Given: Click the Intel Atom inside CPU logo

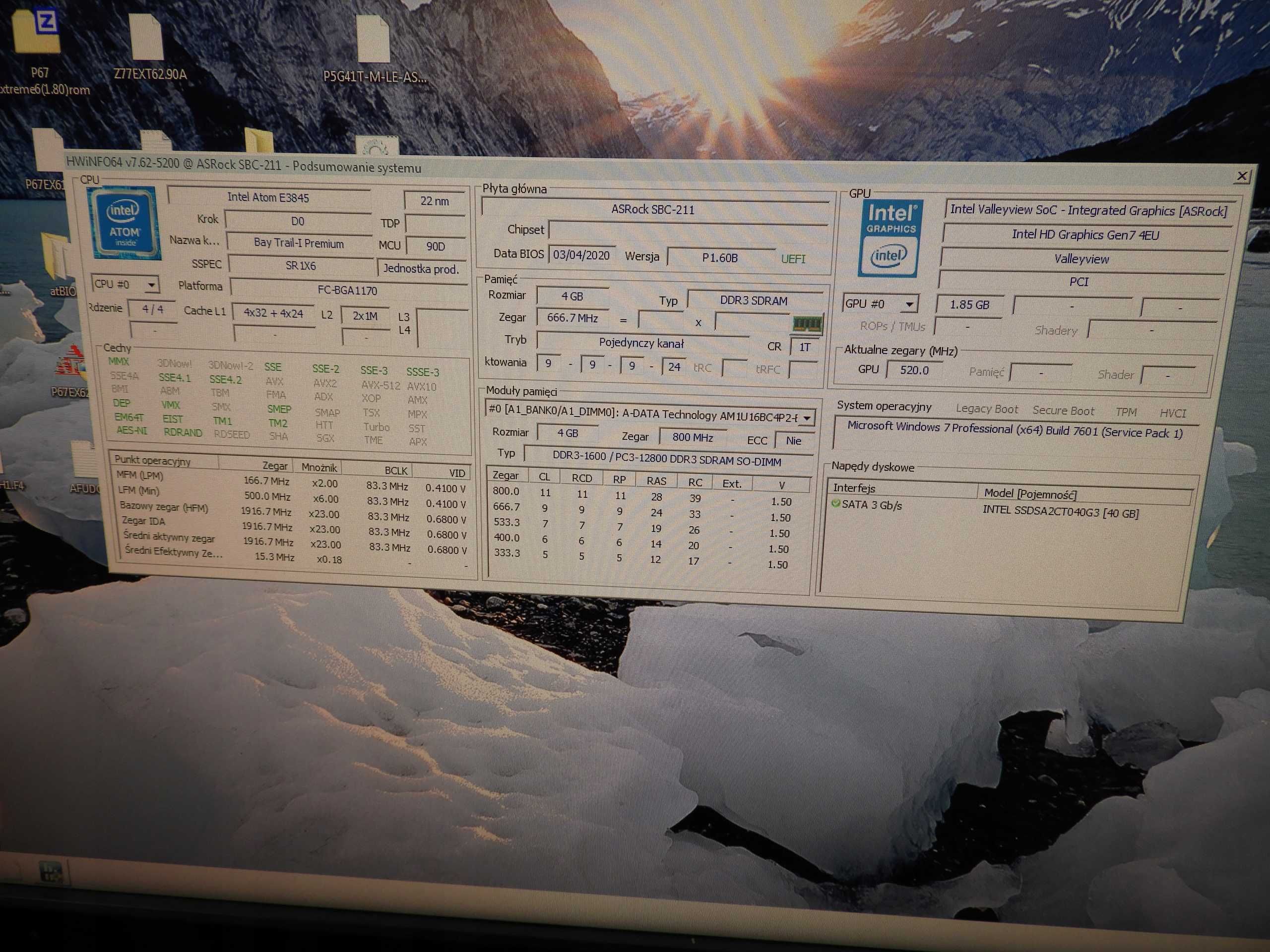Looking at the screenshot, I should 124,223.
